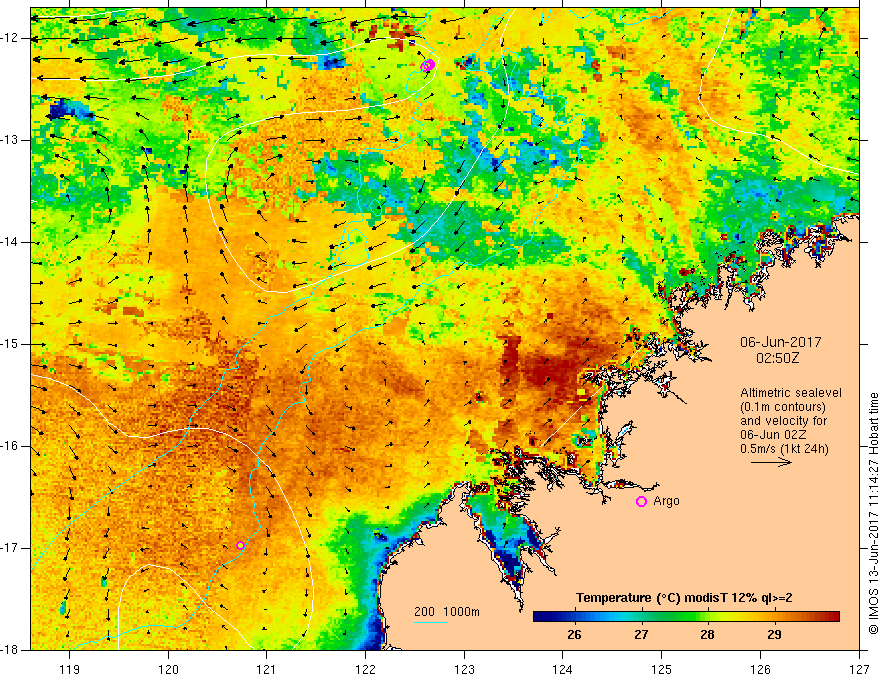Select the Argo float marker near 17°S
The width and height of the screenshot is (880, 680).
(240, 545)
